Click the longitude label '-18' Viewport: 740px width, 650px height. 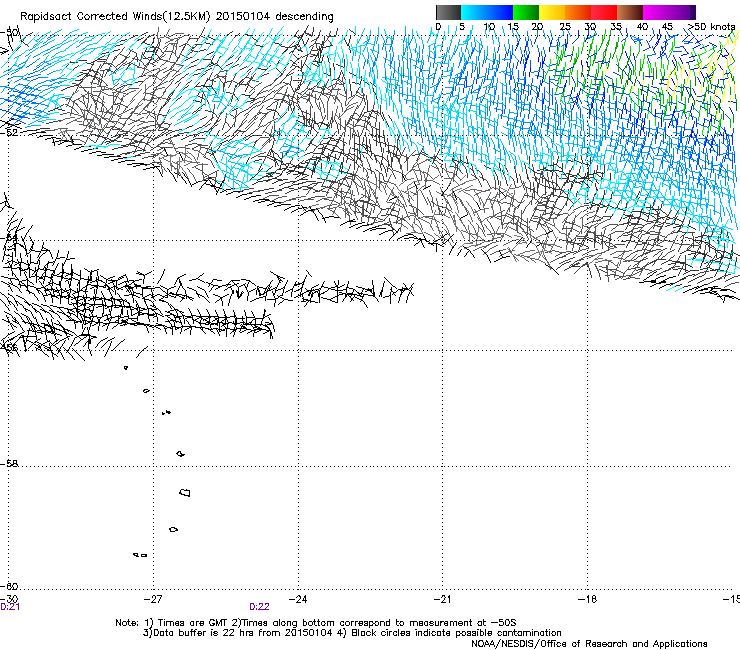pos(587,599)
